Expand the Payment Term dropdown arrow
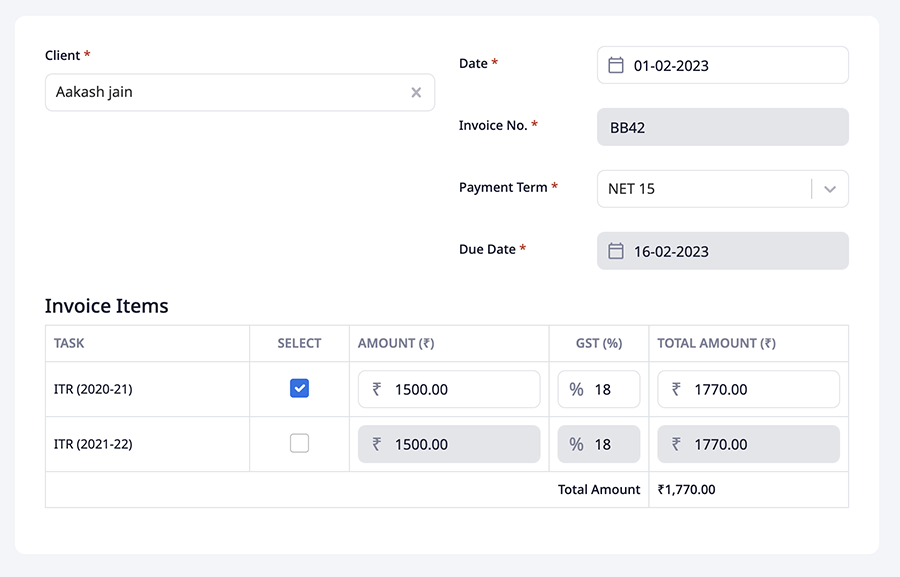 coord(830,189)
